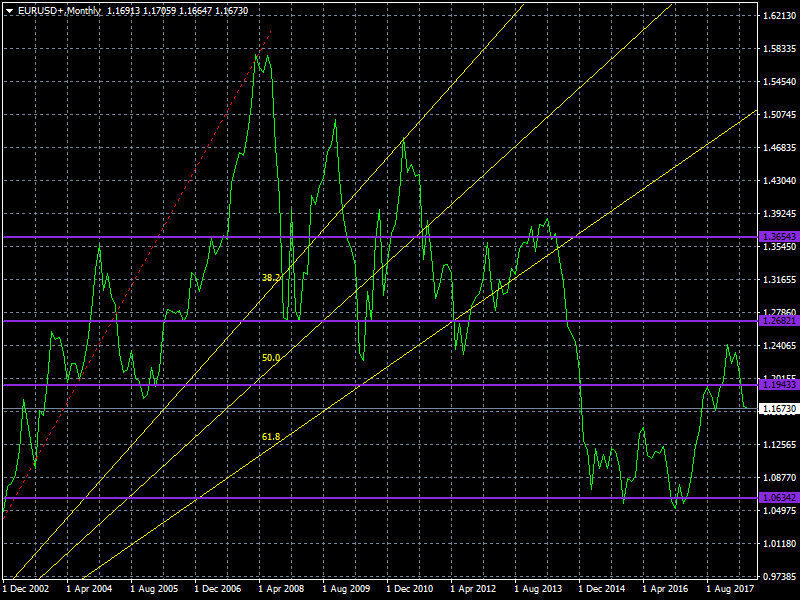The image size is (800, 600).
Task: Click the white 1.16730 current price tag
Action: [x=779, y=409]
